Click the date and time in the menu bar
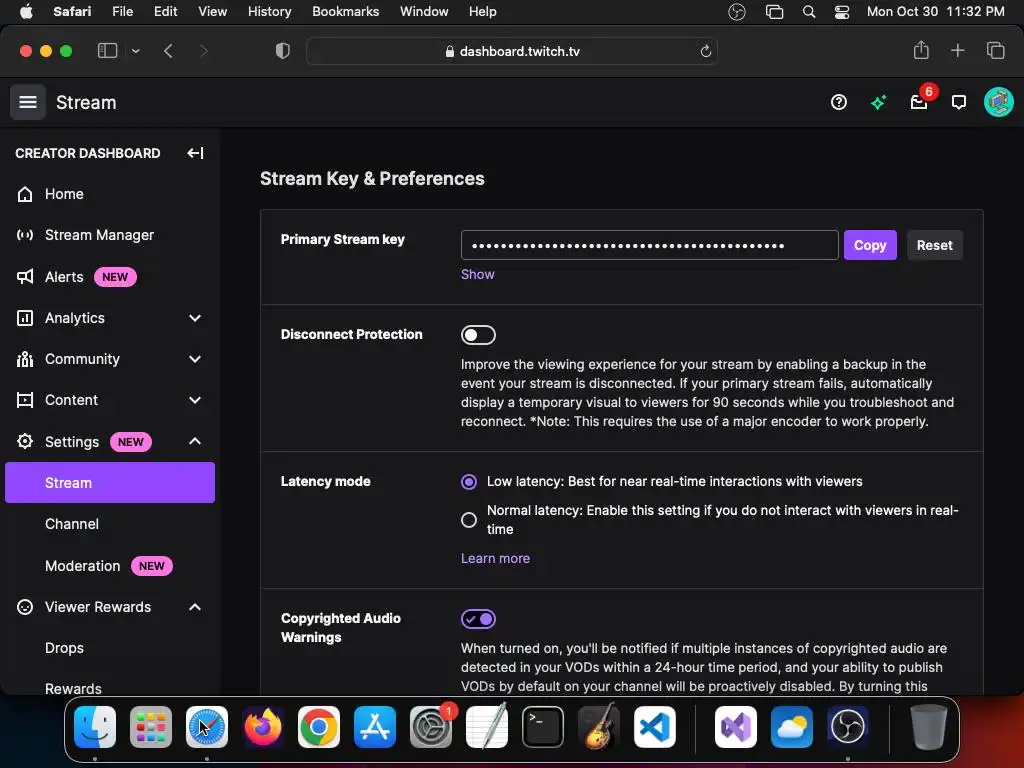Screen dimensions: 1024x768 [935, 11]
